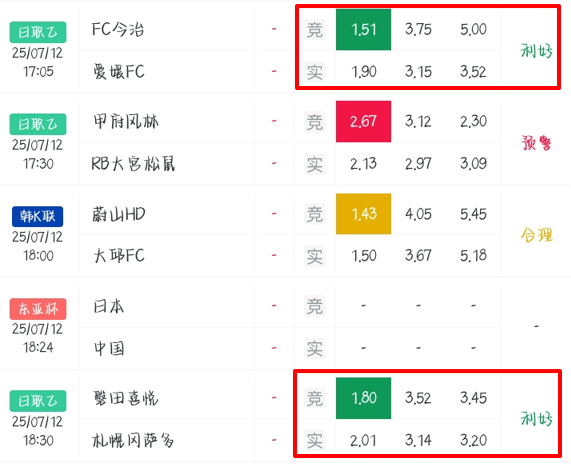Open the 日本 team link
This screenshot has height=467, width=571.
(x=109, y=306)
